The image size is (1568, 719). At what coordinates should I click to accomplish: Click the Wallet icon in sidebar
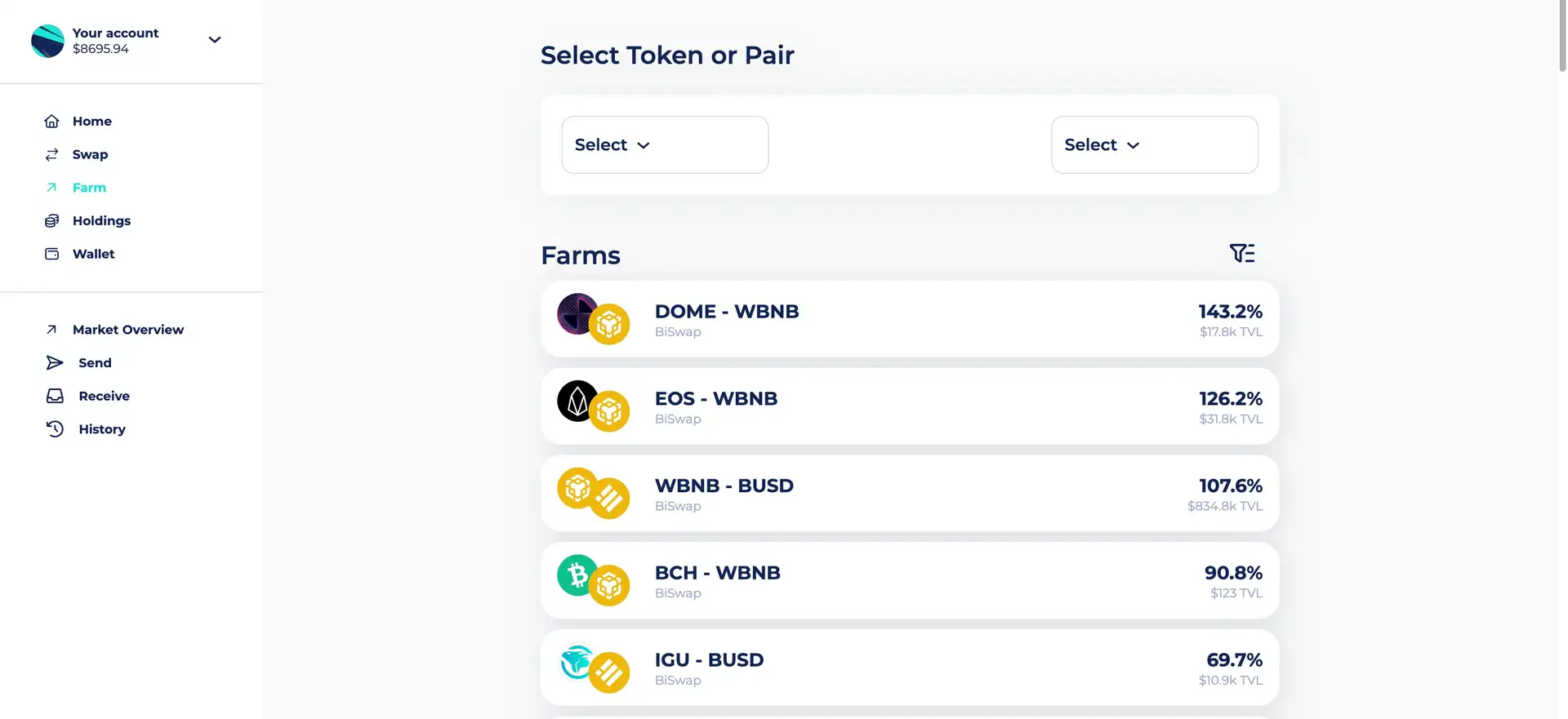[51, 254]
